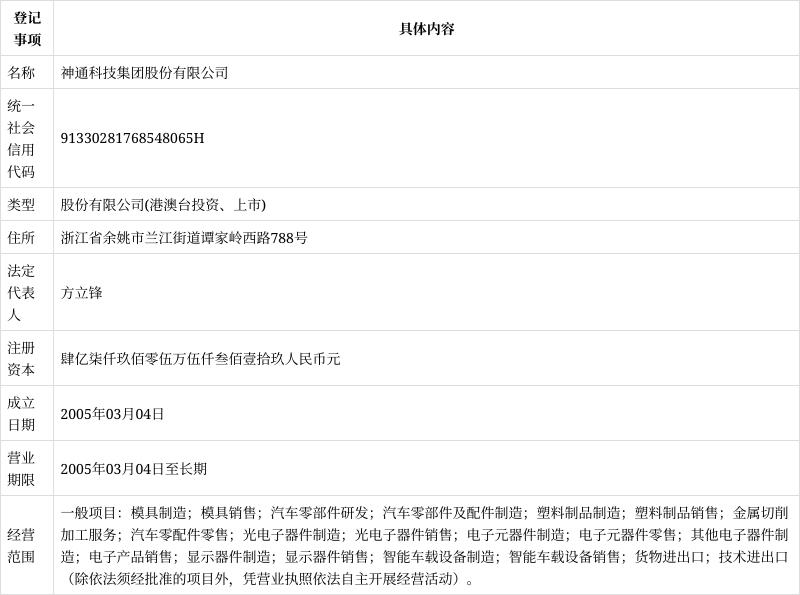Select founding date '2005年03月04日'
The image size is (800, 595).
[112, 414]
